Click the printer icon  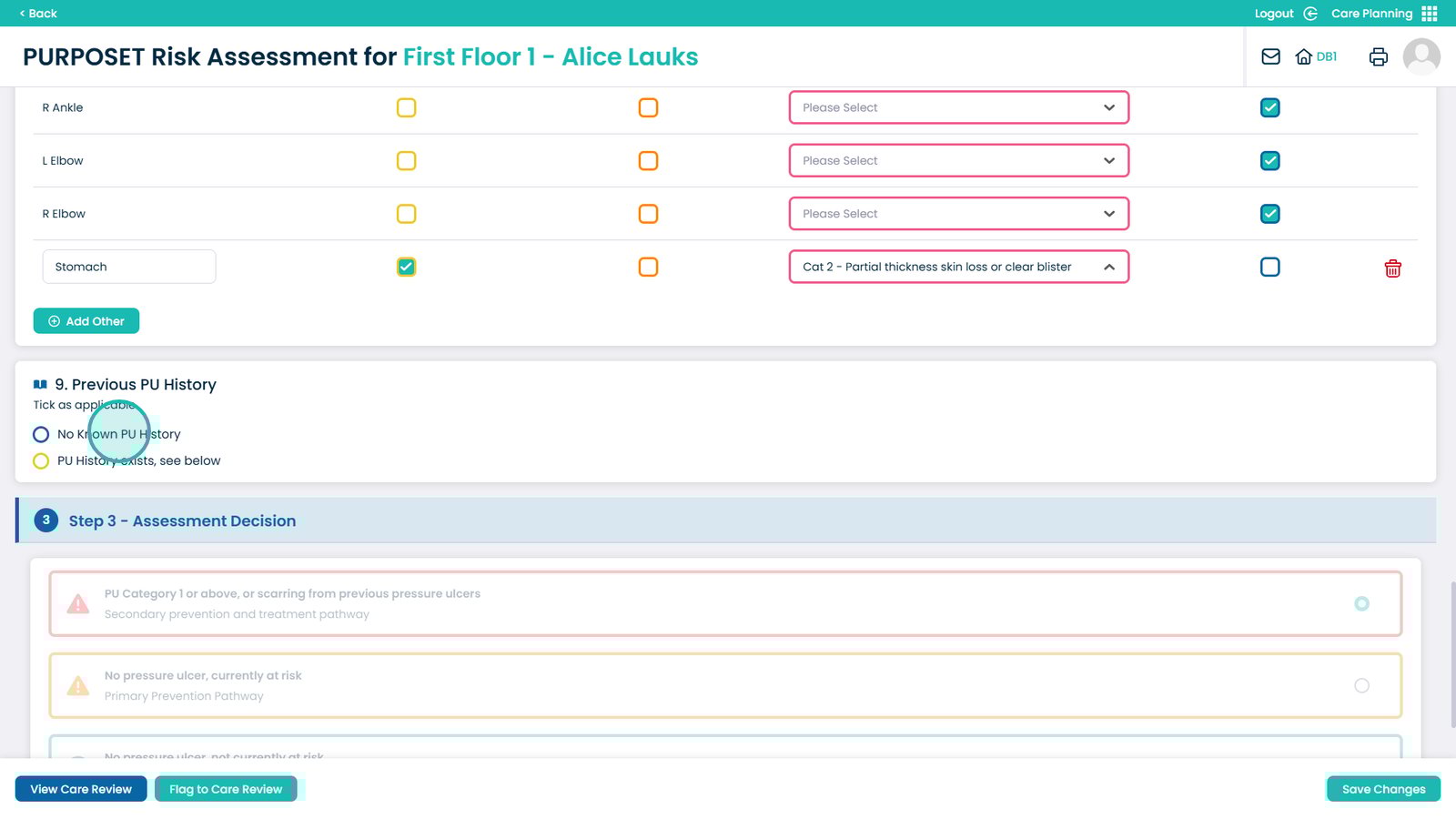1378,56
